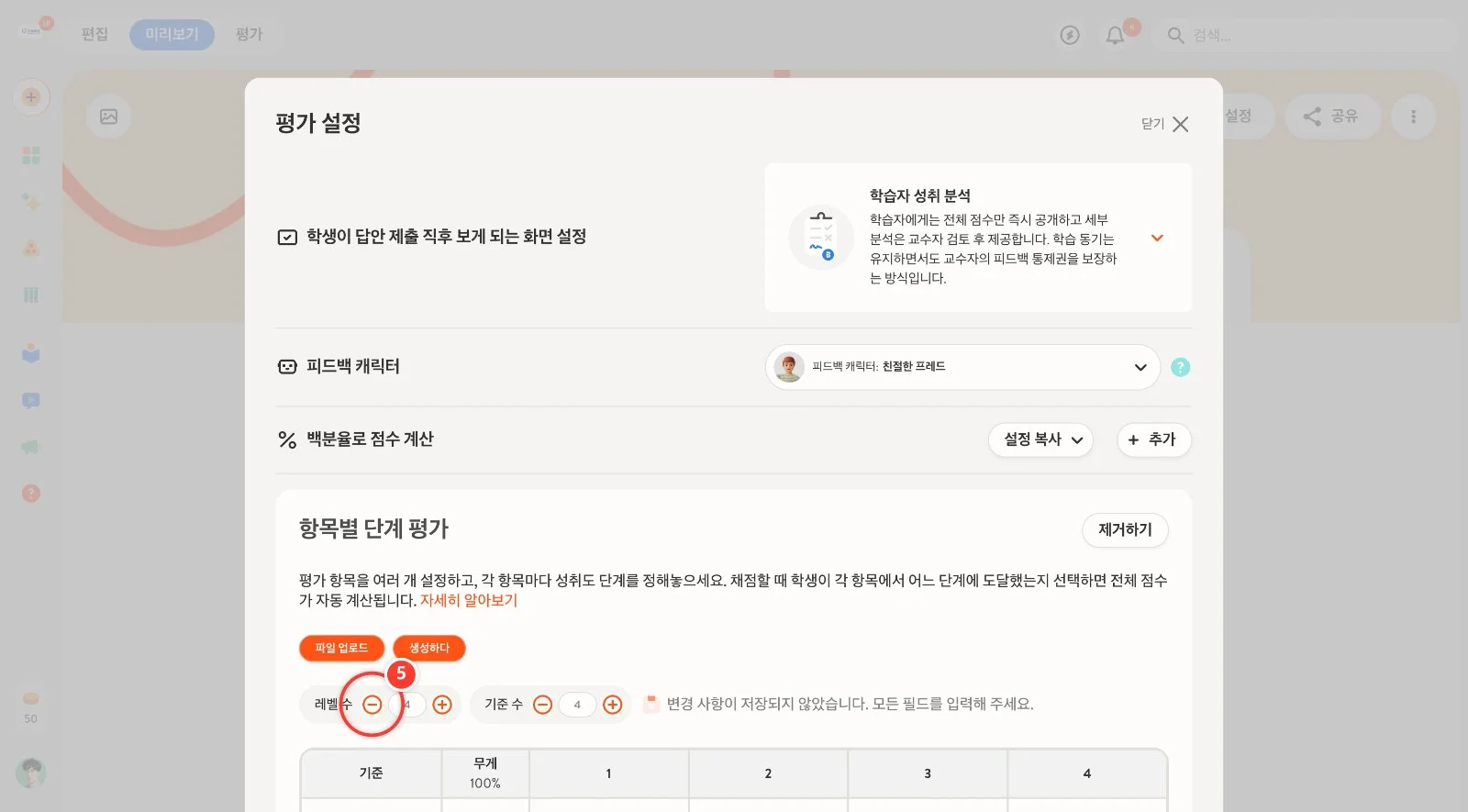
Task: Open the three-dot more options menu
Action: pyautogui.click(x=1413, y=117)
